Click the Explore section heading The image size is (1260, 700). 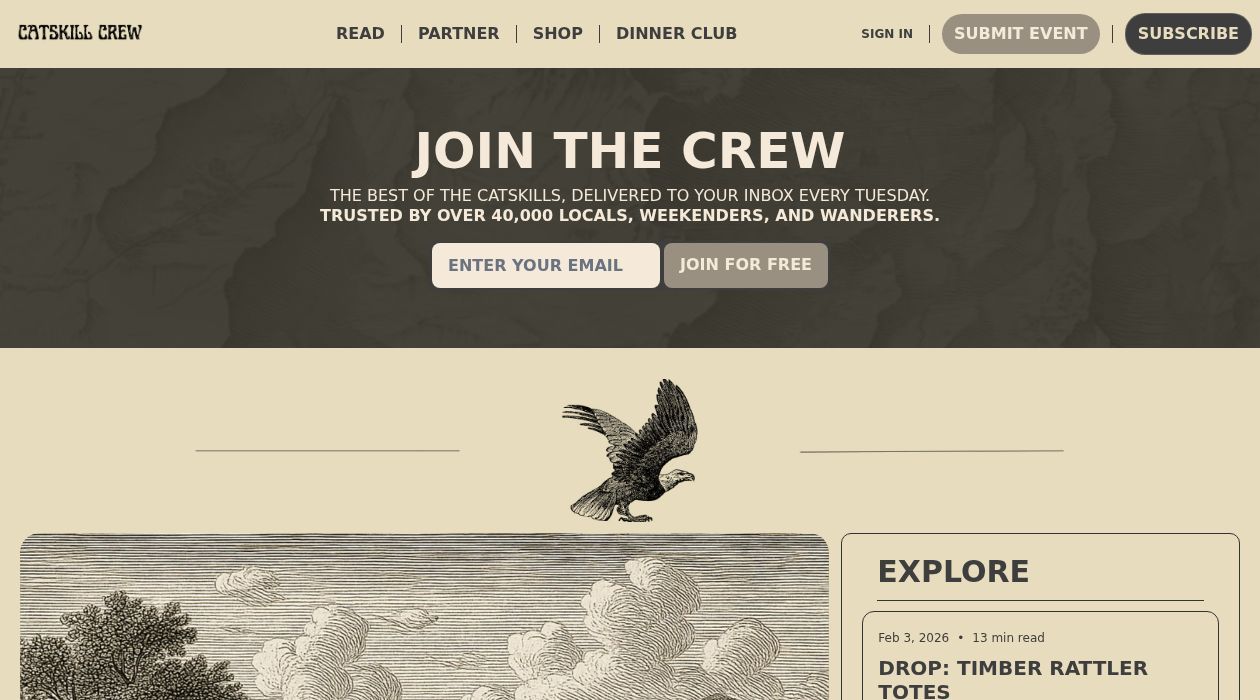point(953,571)
